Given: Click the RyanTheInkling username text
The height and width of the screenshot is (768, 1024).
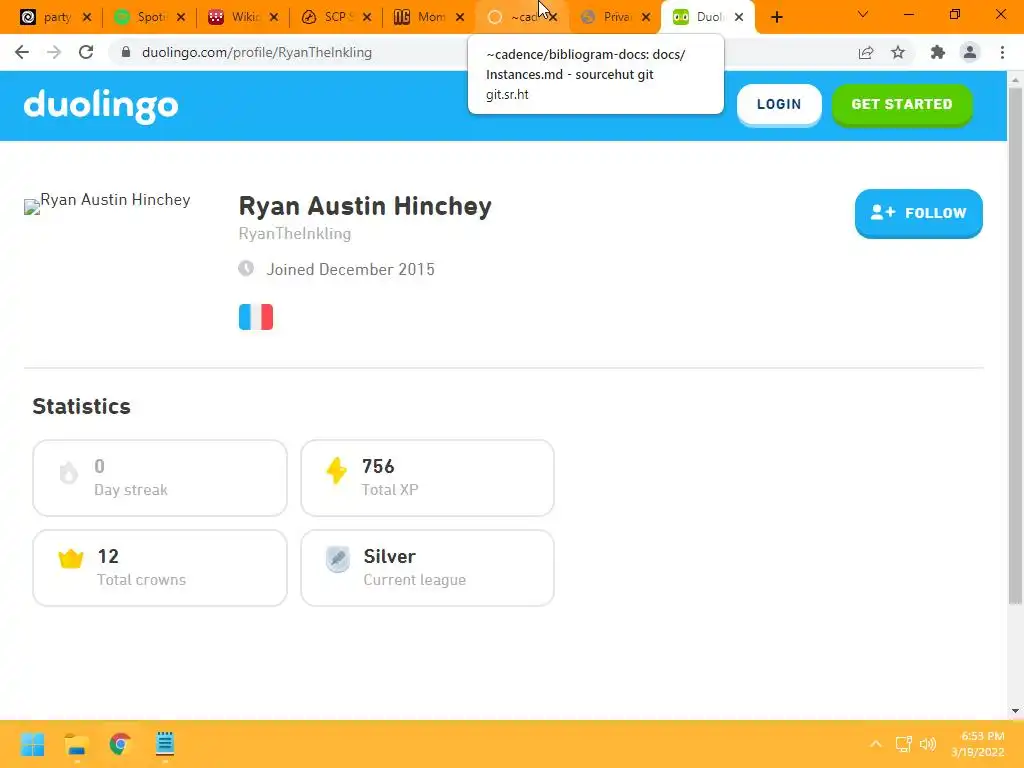Looking at the screenshot, I should click(x=295, y=233).
